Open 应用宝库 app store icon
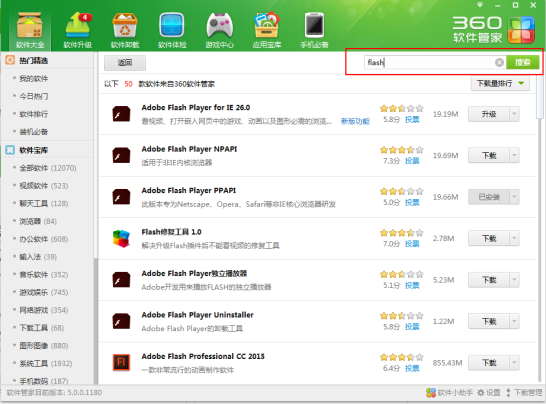Image resolution: width=546 pixels, height=404 pixels. coord(267,30)
